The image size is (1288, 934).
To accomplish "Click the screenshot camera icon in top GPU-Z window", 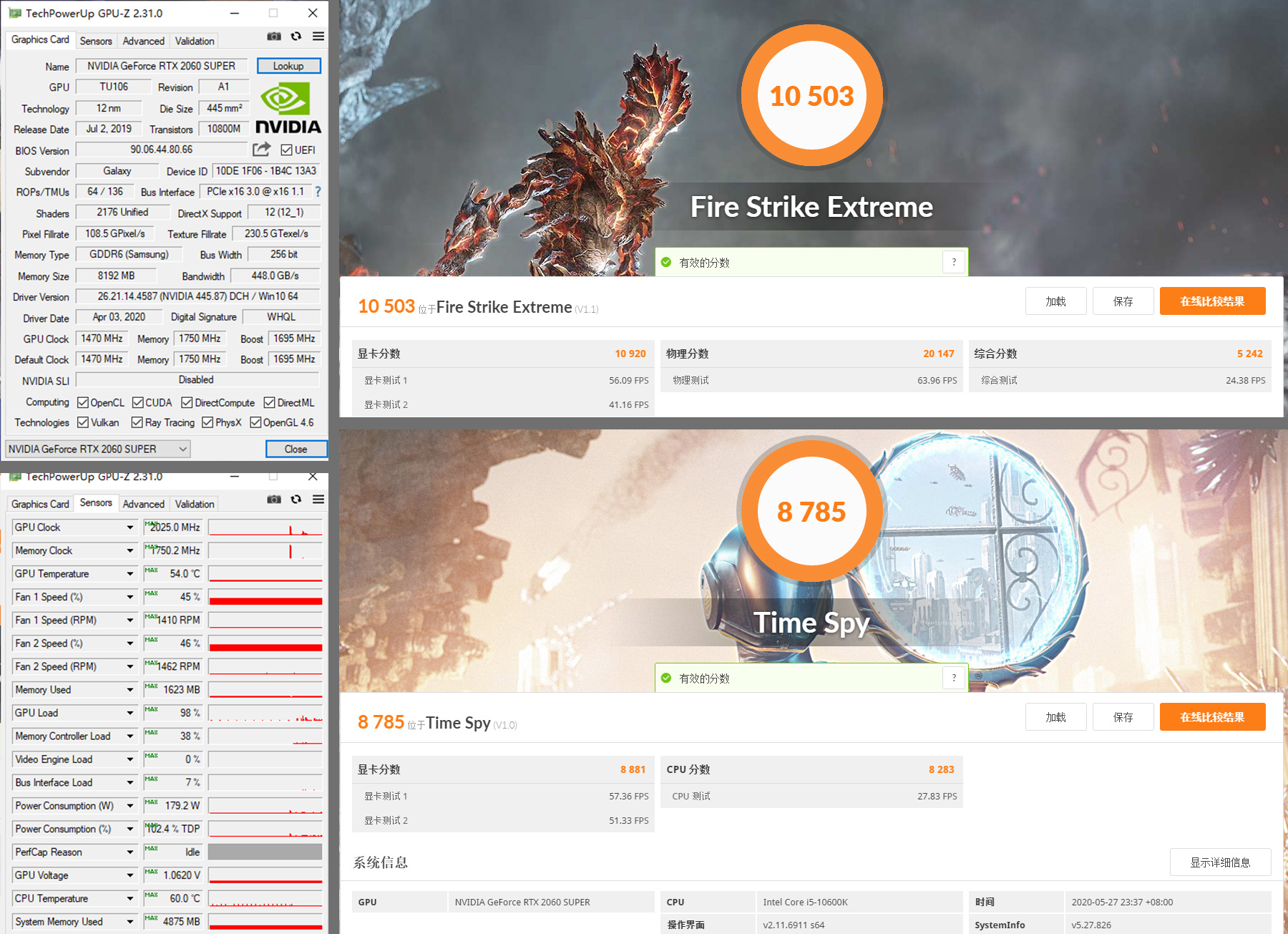I will pyautogui.click(x=274, y=37).
